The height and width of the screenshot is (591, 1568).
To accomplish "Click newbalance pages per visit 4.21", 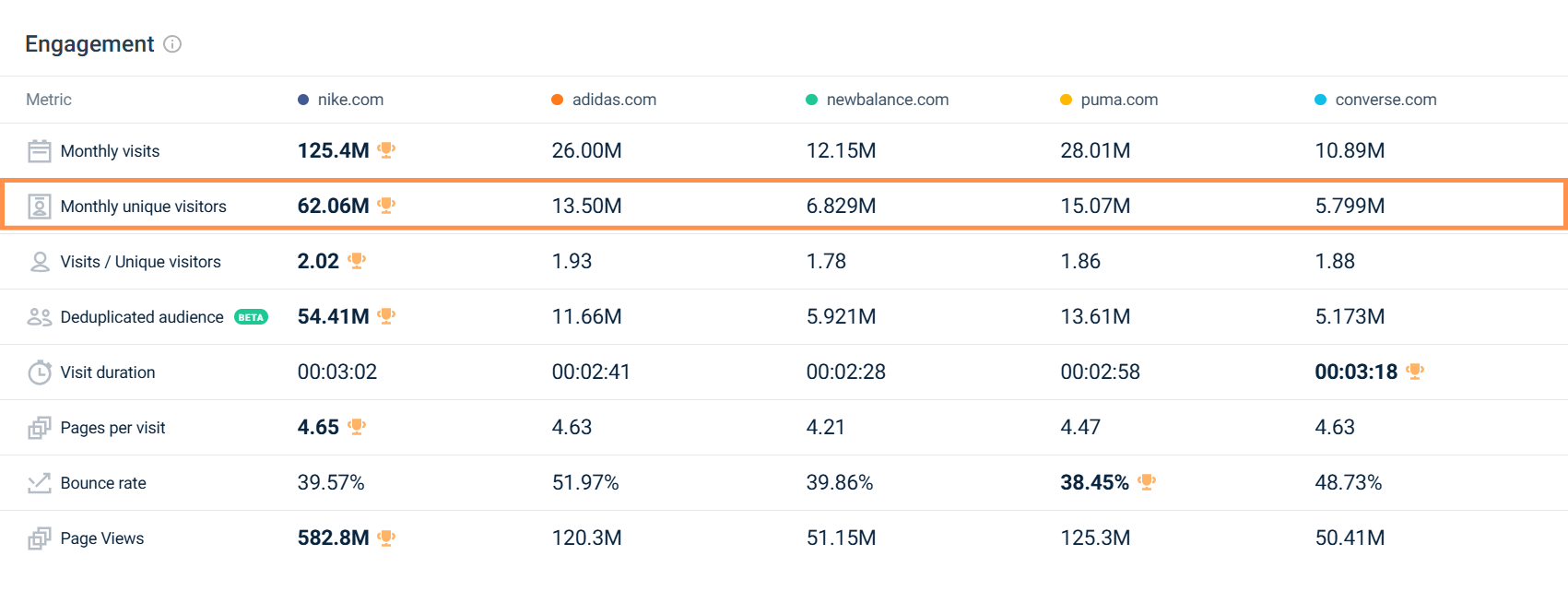I will (x=826, y=427).
